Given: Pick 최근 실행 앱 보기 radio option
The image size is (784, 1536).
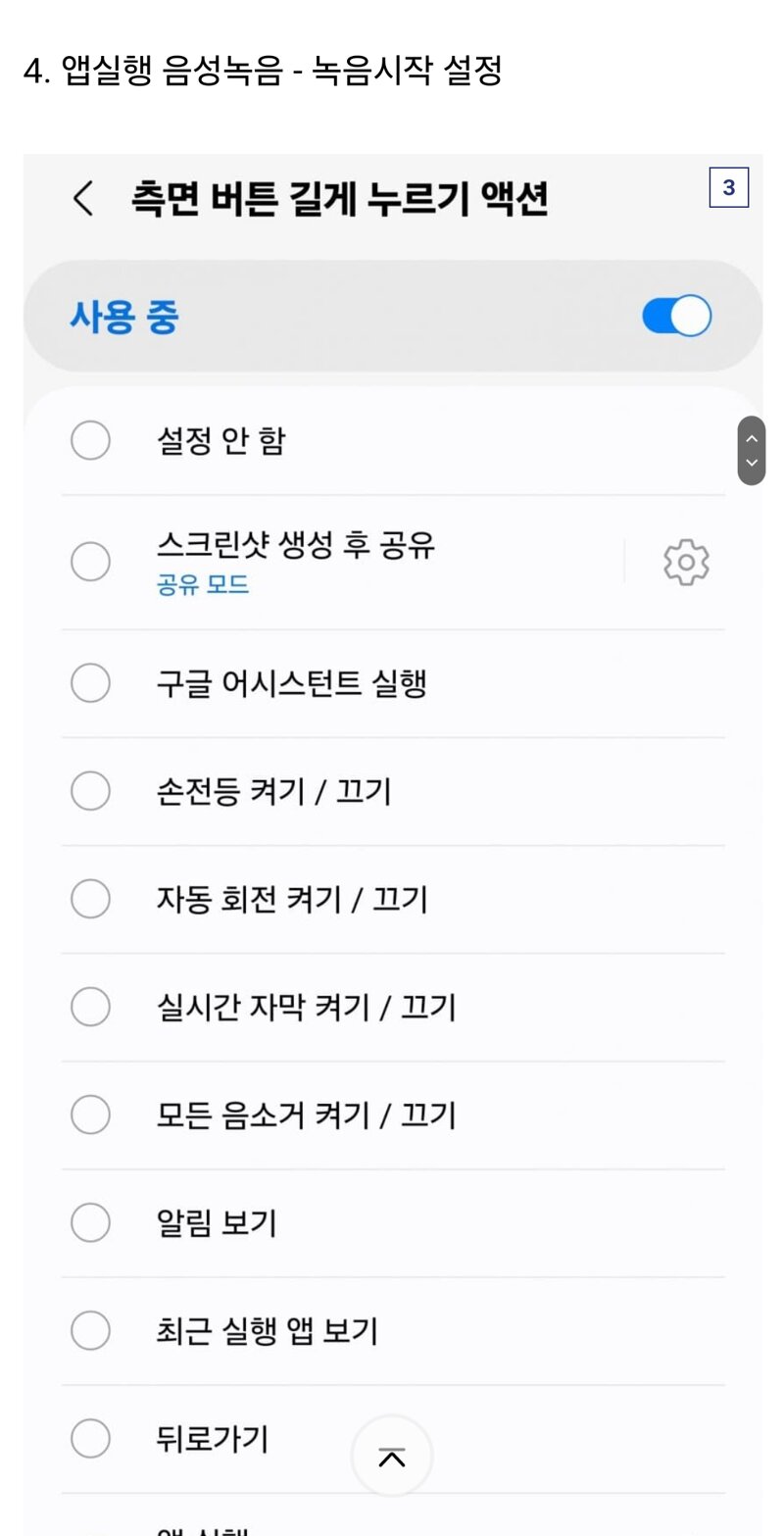Looking at the screenshot, I should coord(90,1330).
